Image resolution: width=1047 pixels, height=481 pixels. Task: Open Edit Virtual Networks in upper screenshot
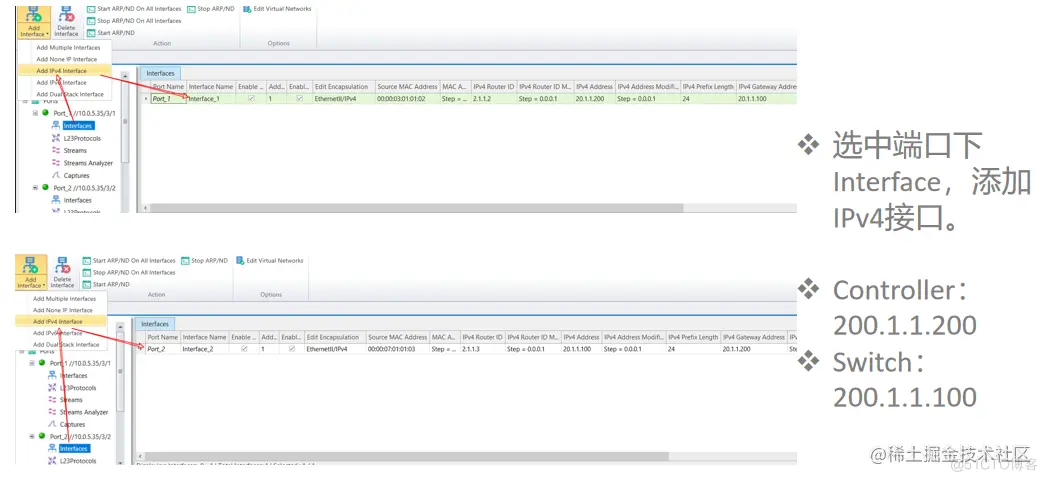pos(277,9)
